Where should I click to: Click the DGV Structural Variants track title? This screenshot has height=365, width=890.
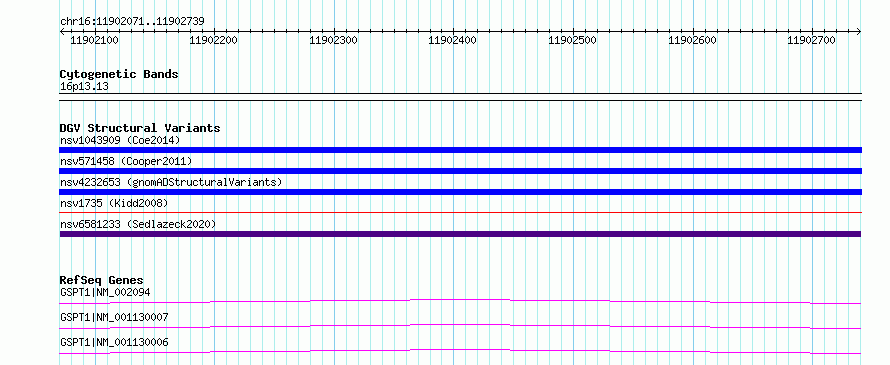(x=140, y=128)
